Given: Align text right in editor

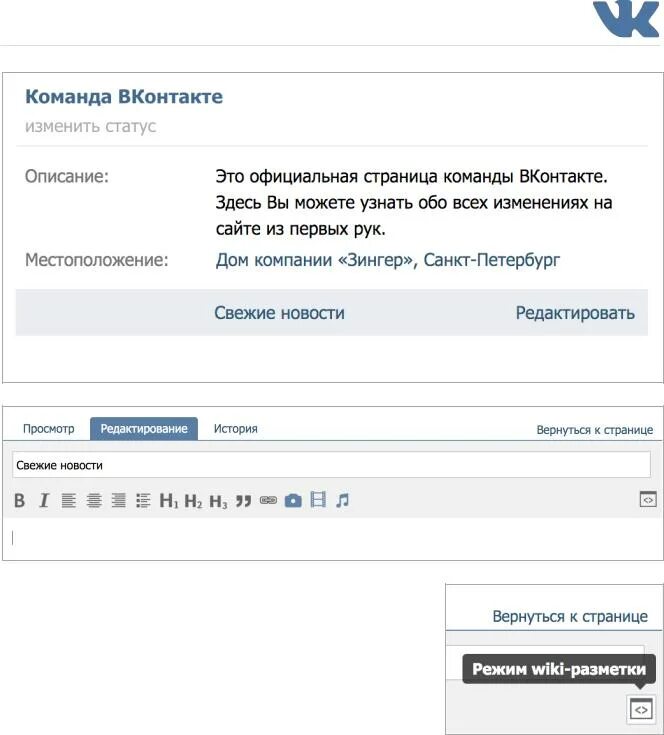Looking at the screenshot, I should click(119, 500).
